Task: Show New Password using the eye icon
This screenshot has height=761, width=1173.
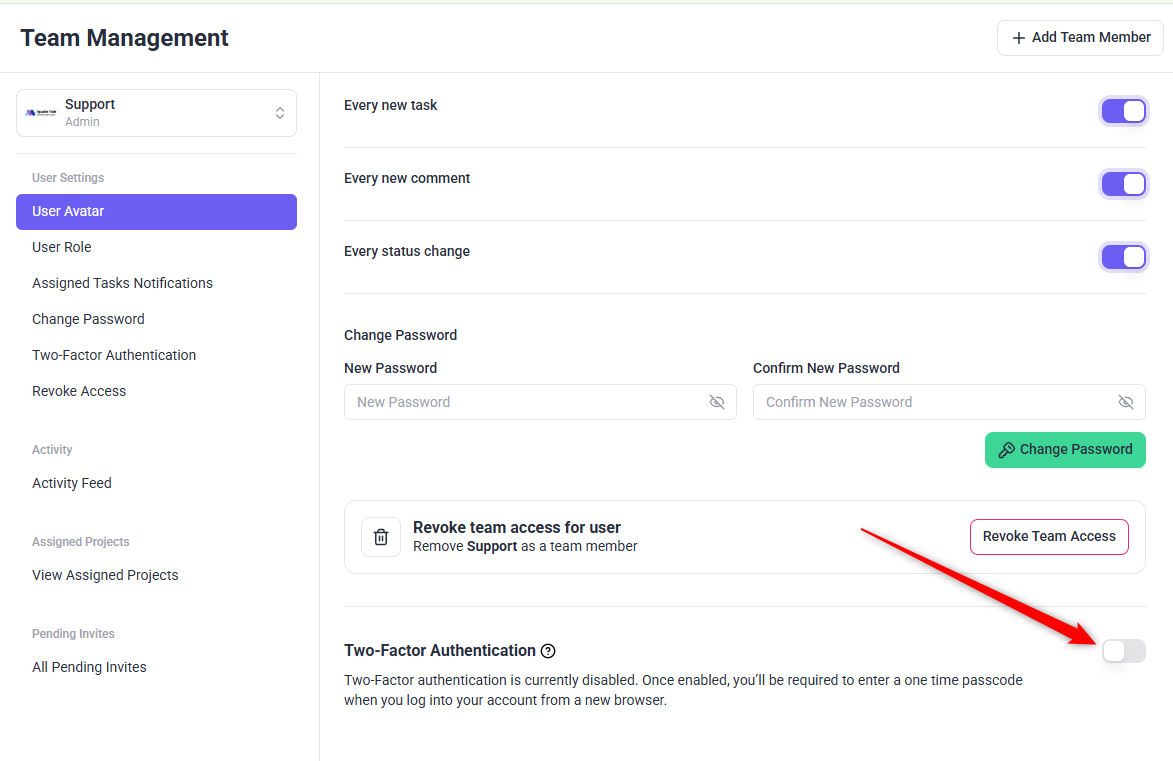Action: coord(716,402)
